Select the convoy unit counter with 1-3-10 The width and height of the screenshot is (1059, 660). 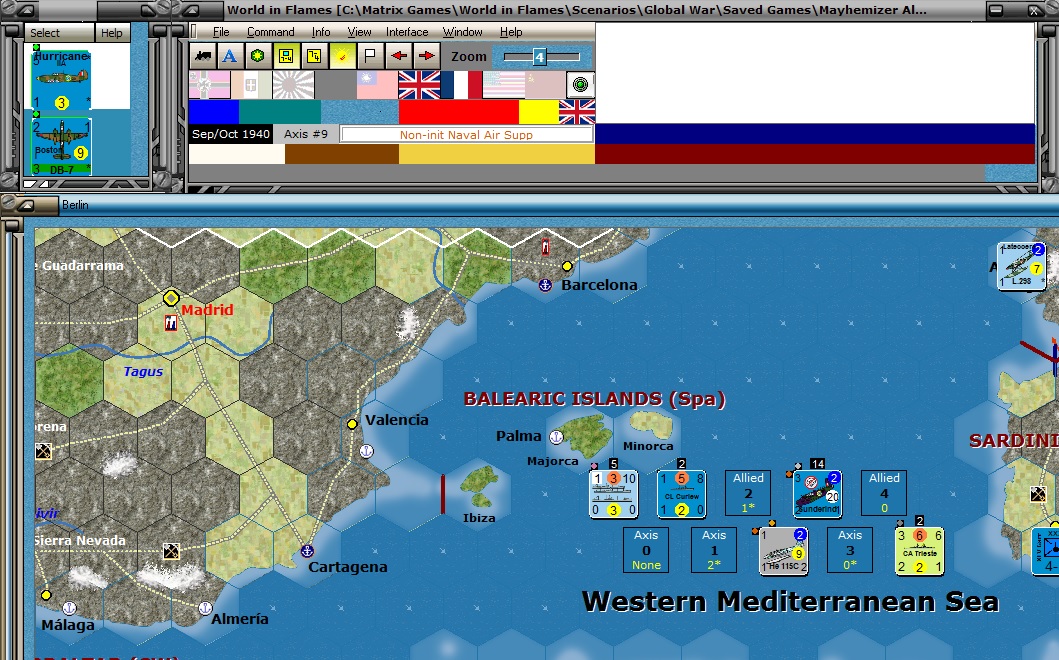[x=613, y=494]
